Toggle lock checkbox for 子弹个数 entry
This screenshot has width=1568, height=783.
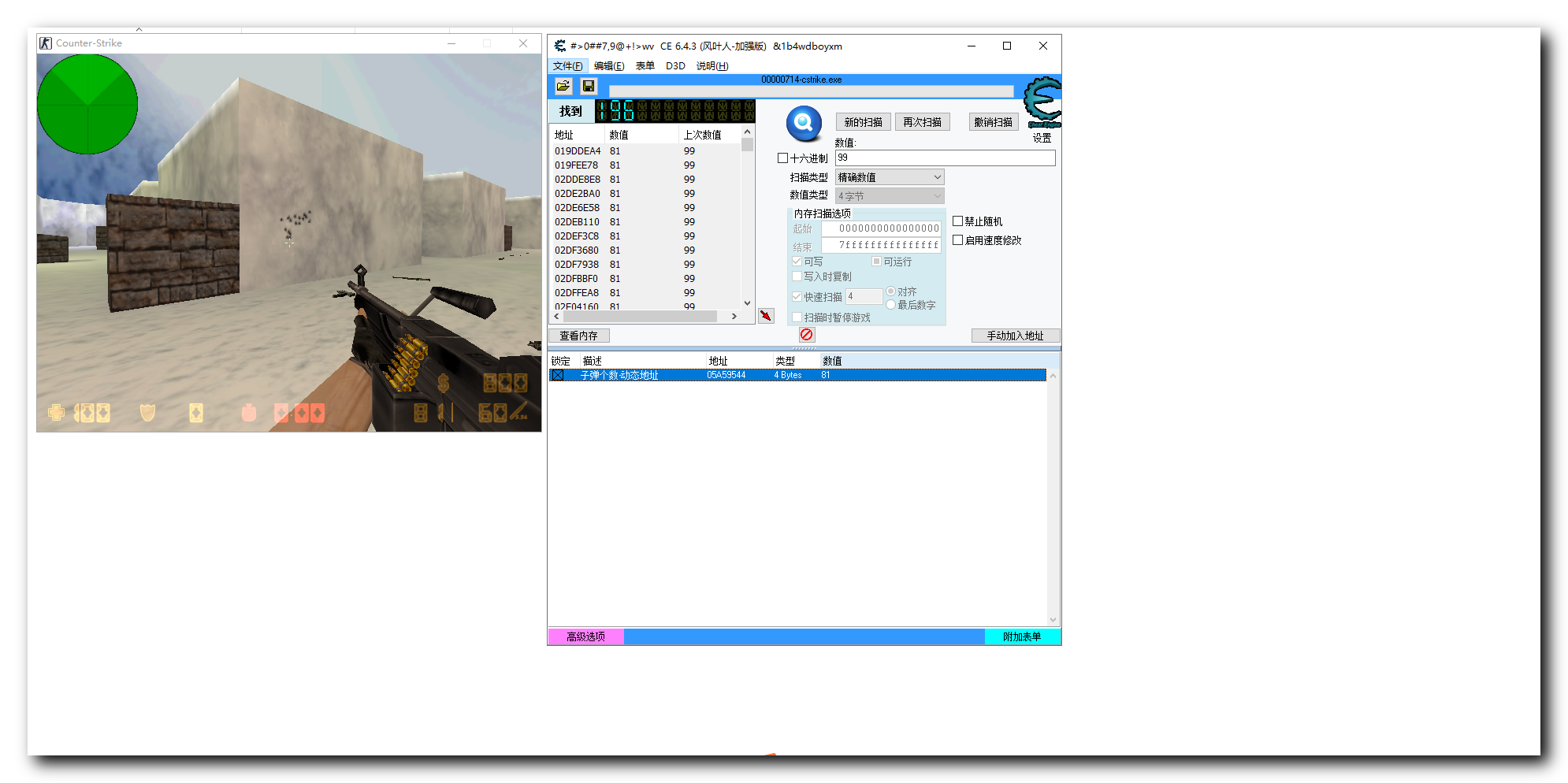coord(558,375)
